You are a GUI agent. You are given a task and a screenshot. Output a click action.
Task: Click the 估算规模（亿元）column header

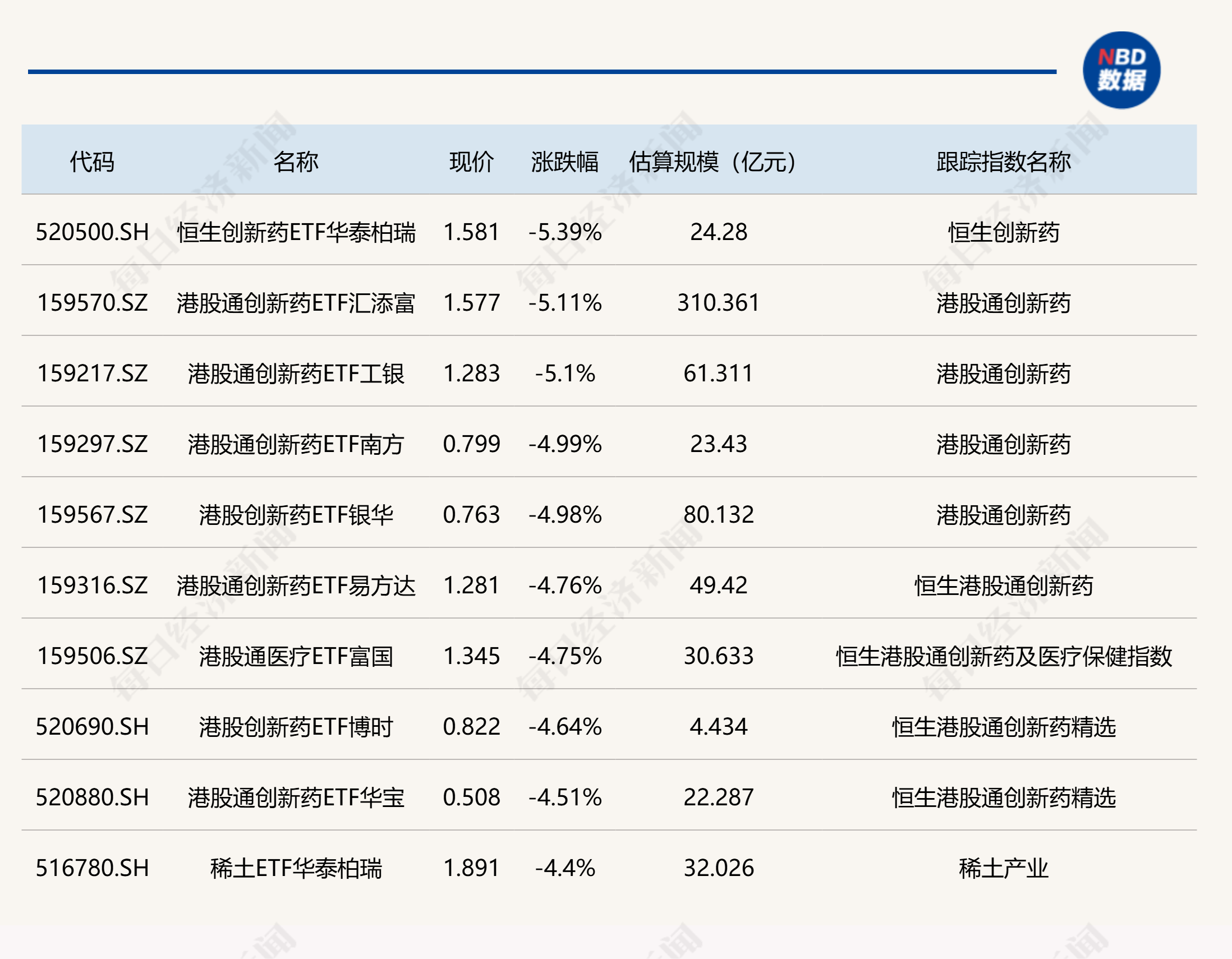click(712, 162)
